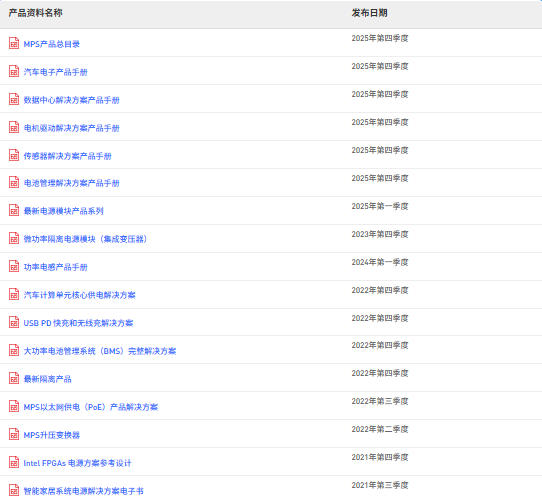Click PDF icon beside MPS升压变换器
The height and width of the screenshot is (503, 542).
pyautogui.click(x=14, y=434)
